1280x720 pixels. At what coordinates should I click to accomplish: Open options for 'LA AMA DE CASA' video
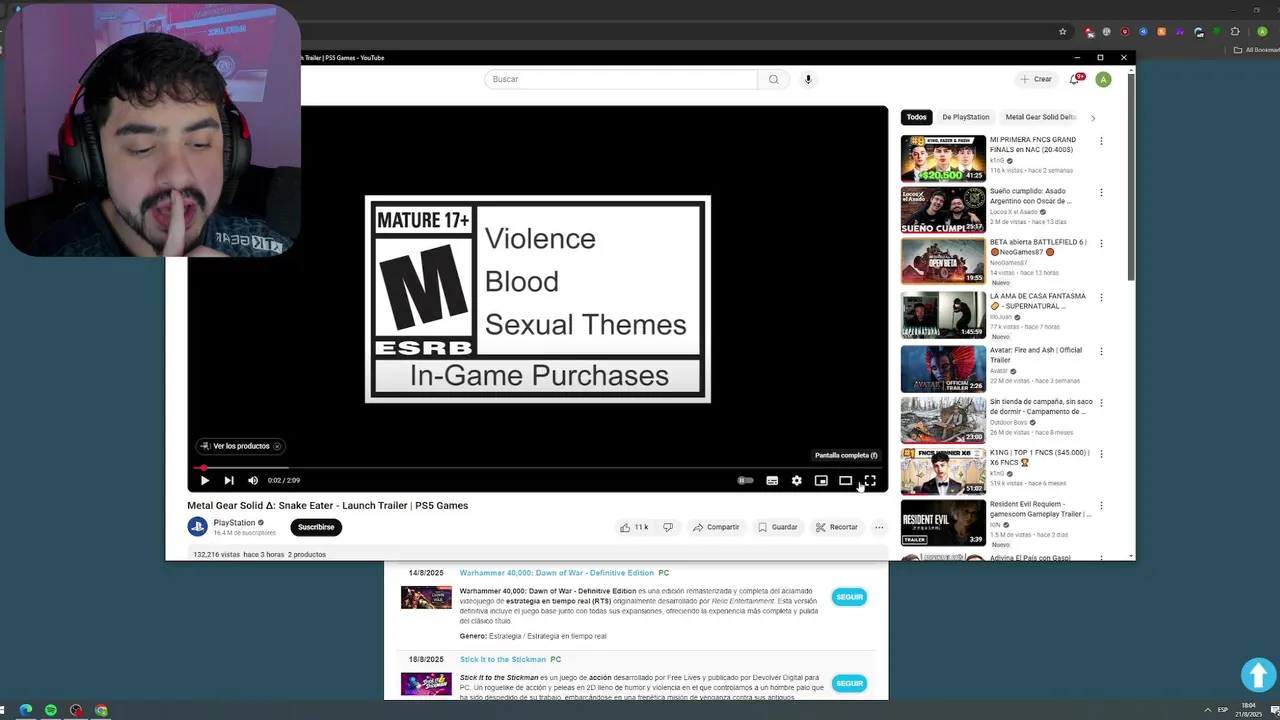point(1101,297)
